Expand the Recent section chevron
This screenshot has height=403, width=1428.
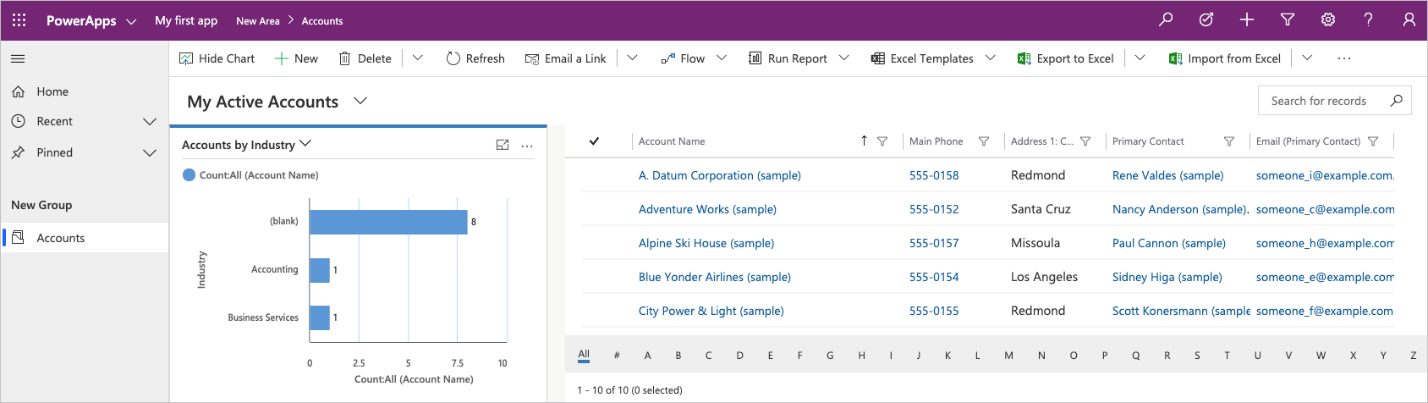150,122
